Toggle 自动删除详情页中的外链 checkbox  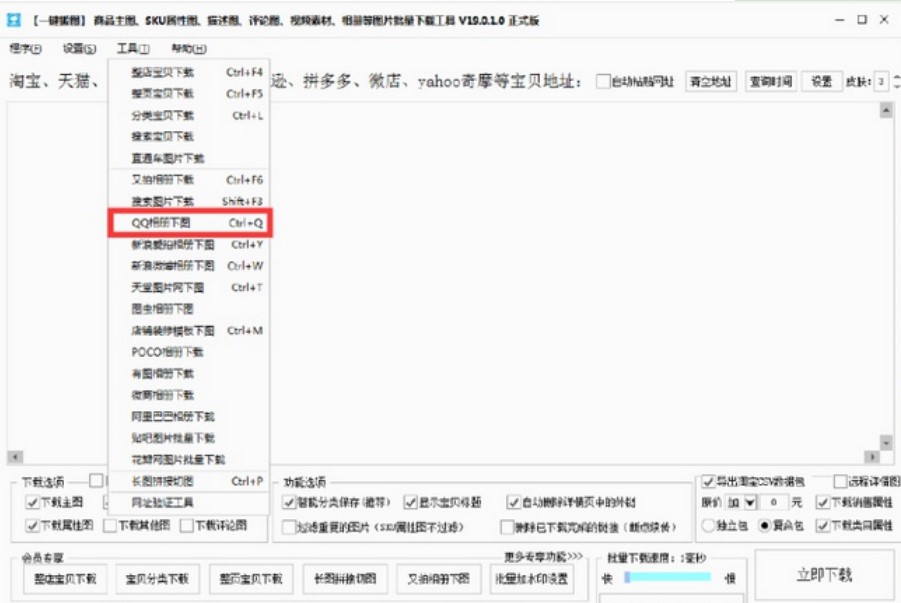514,502
